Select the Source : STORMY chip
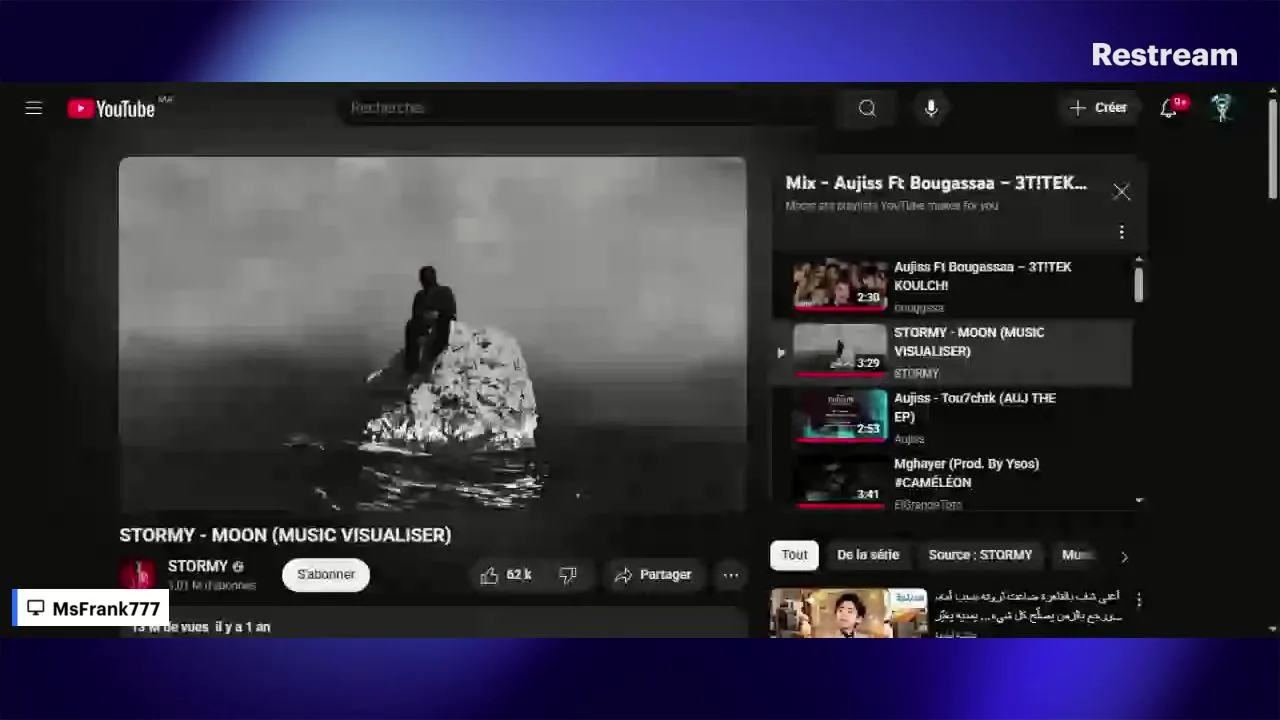Viewport: 1280px width, 720px height. click(x=980, y=555)
